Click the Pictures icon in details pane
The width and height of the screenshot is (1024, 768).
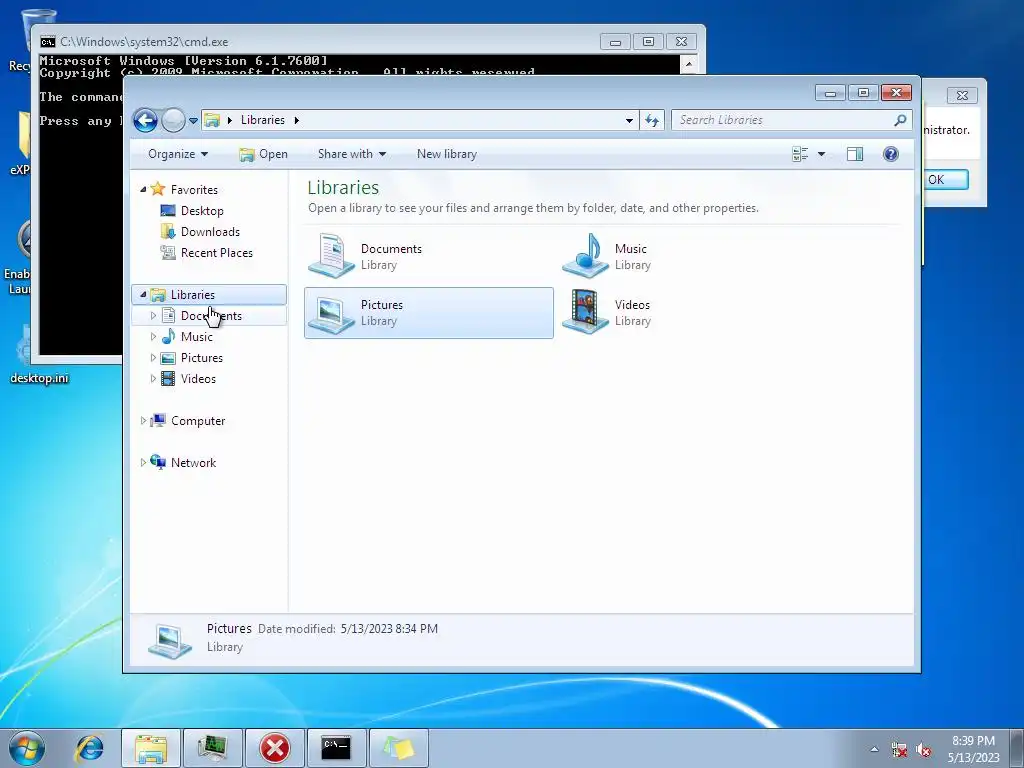tap(170, 641)
